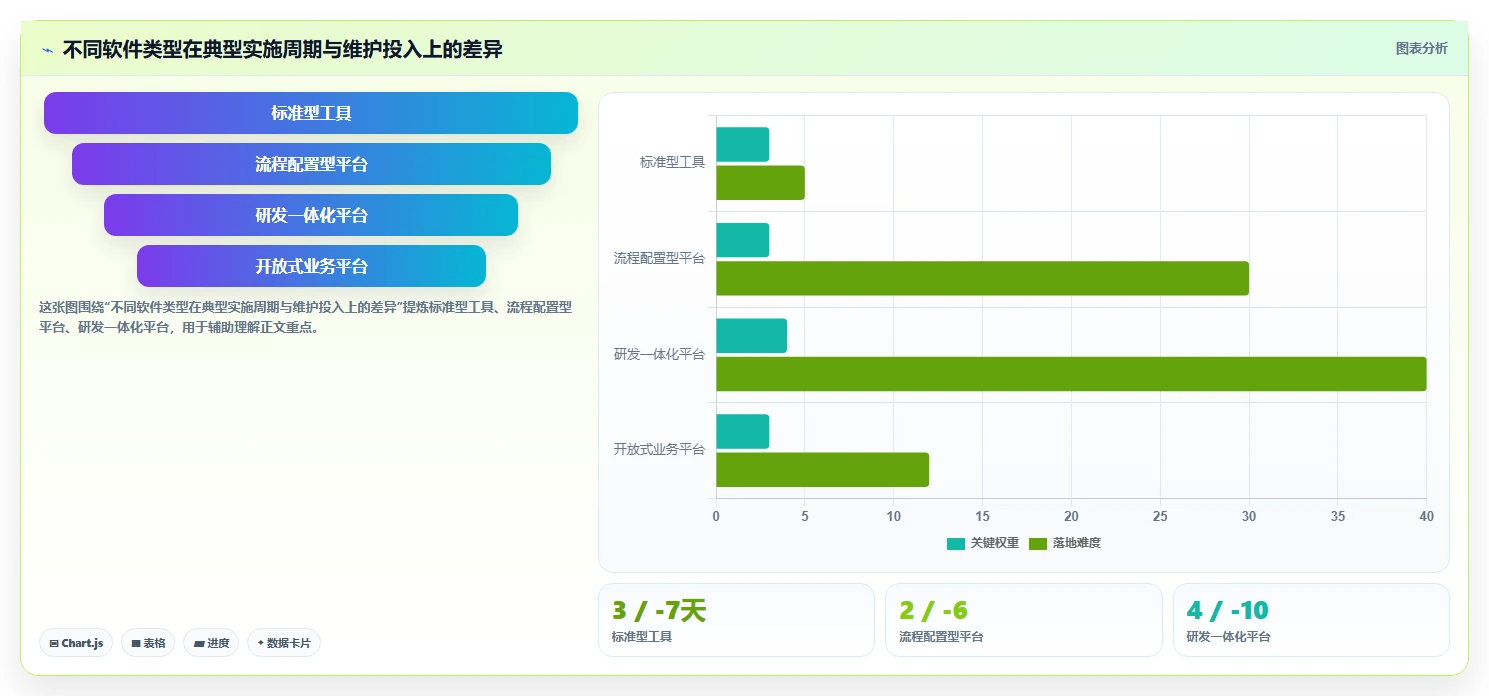Select the 研发一体化平台 funnel bar
Viewport: 1489px width, 696px height.
coord(311,215)
